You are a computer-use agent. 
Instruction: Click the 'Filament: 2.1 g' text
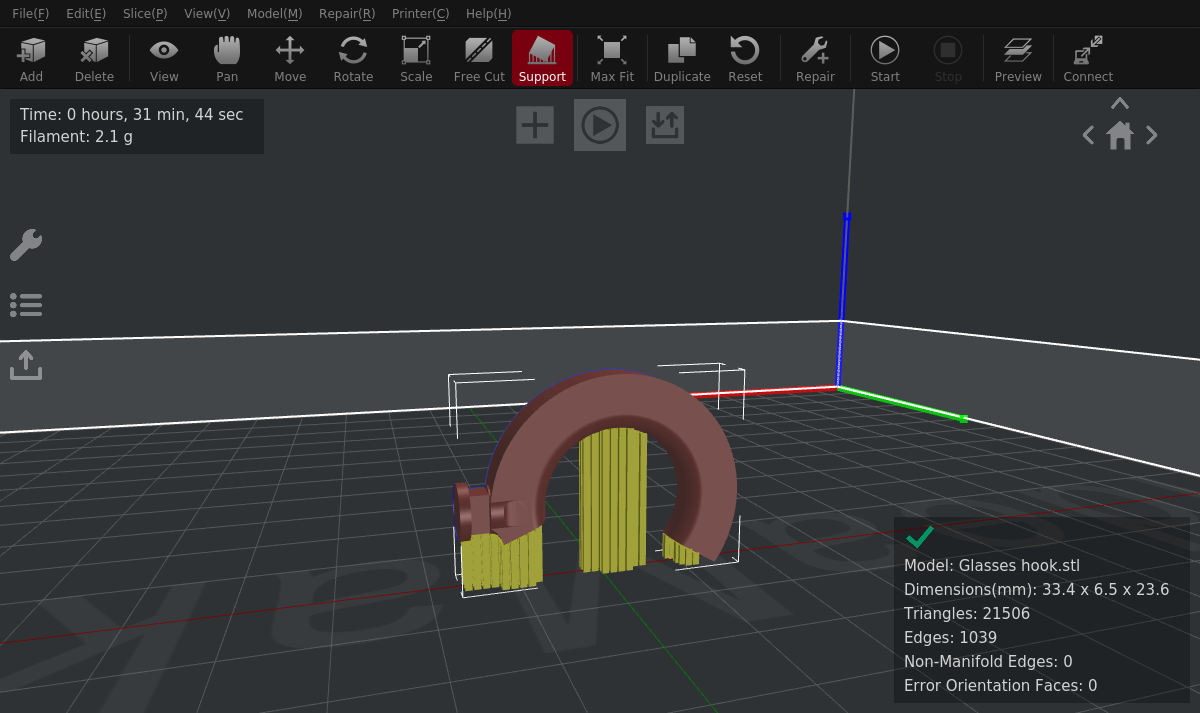point(76,137)
